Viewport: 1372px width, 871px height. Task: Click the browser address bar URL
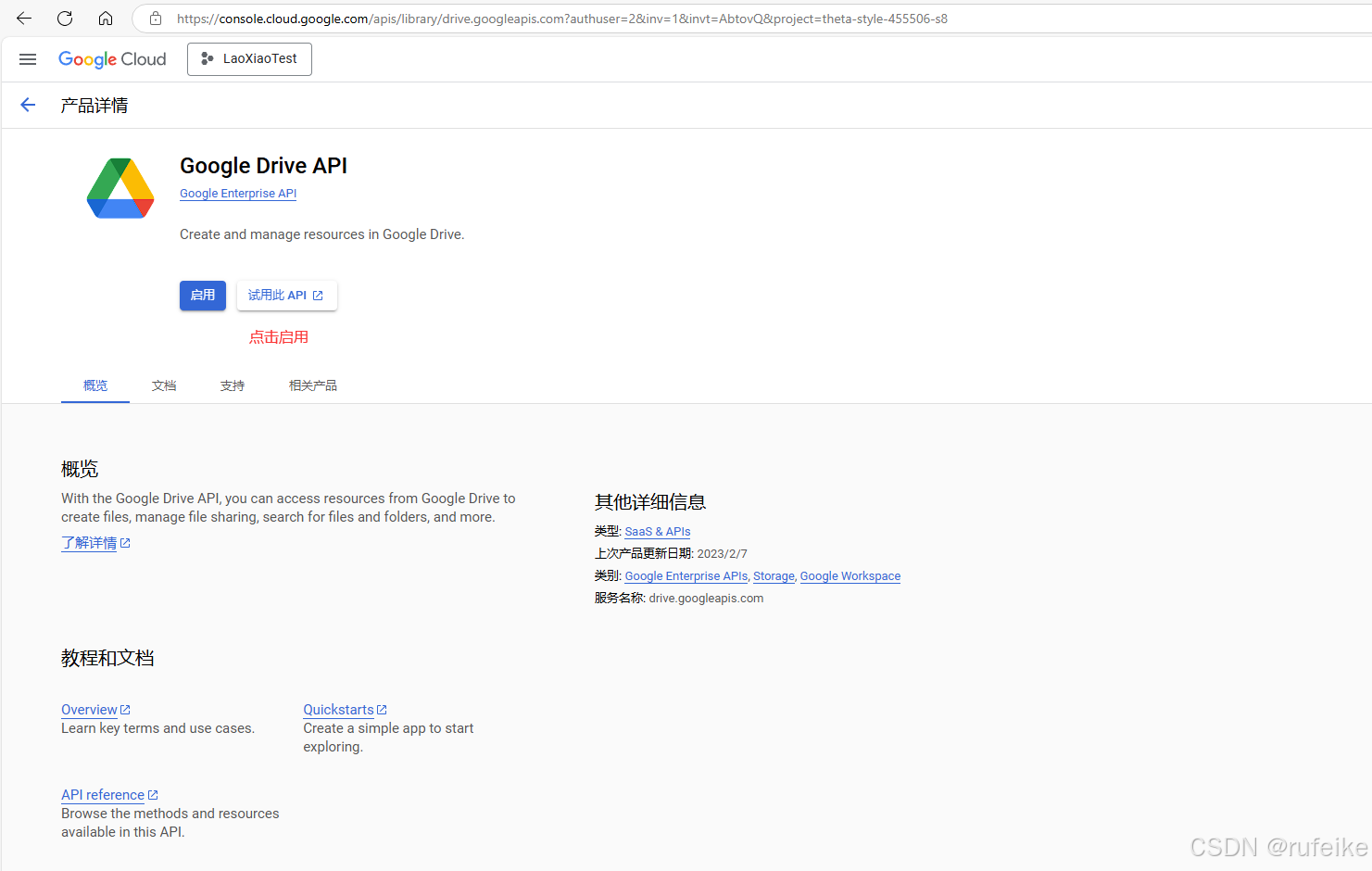[x=562, y=19]
